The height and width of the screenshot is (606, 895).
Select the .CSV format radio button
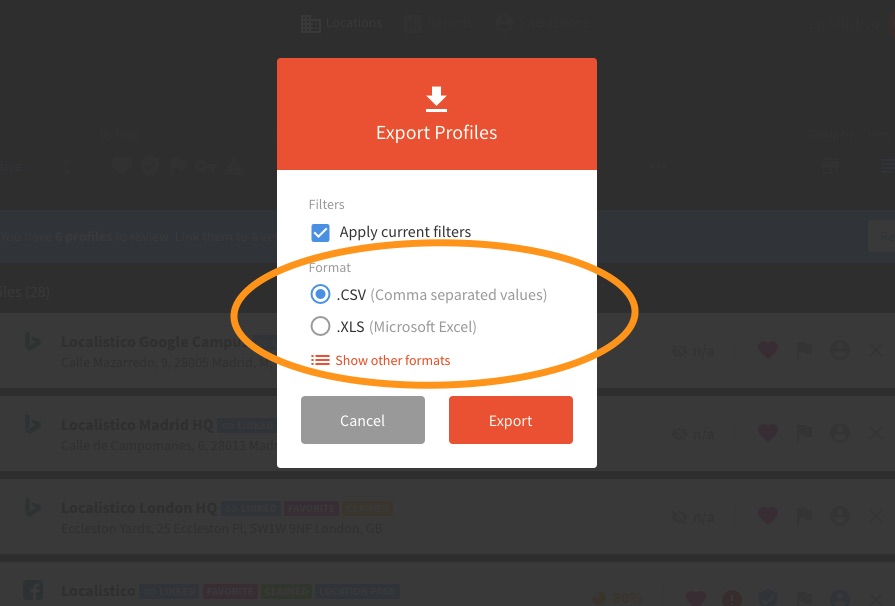[x=320, y=294]
